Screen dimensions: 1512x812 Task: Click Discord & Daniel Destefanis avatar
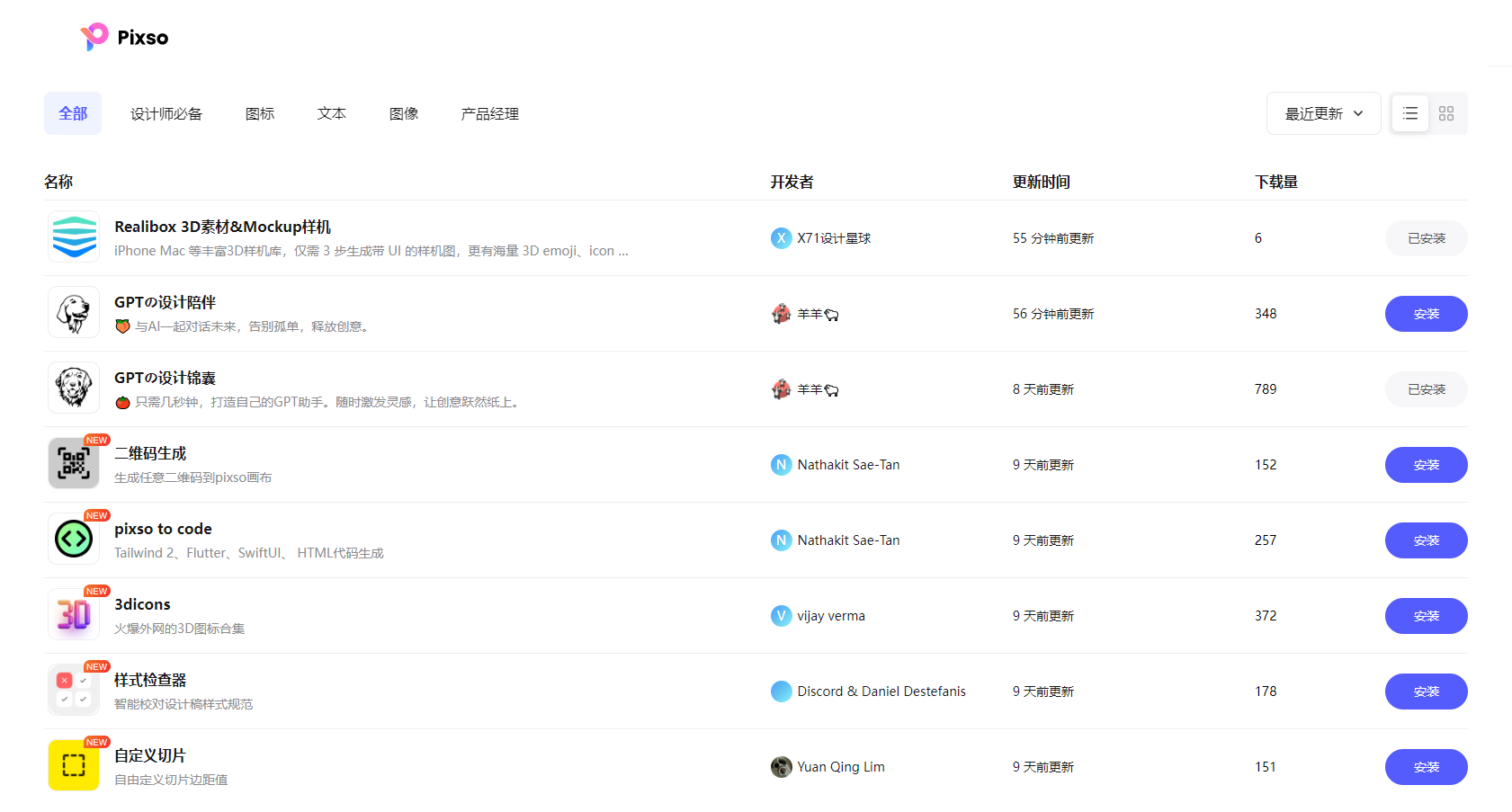tap(782, 692)
